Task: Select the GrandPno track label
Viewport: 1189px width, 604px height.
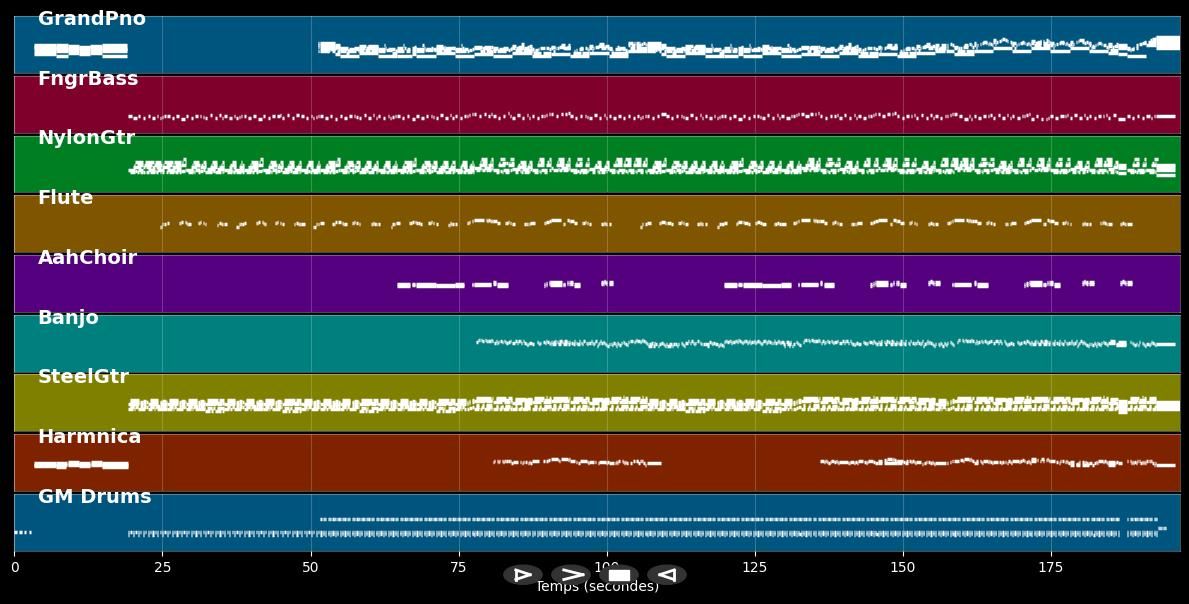Action: pos(92,19)
